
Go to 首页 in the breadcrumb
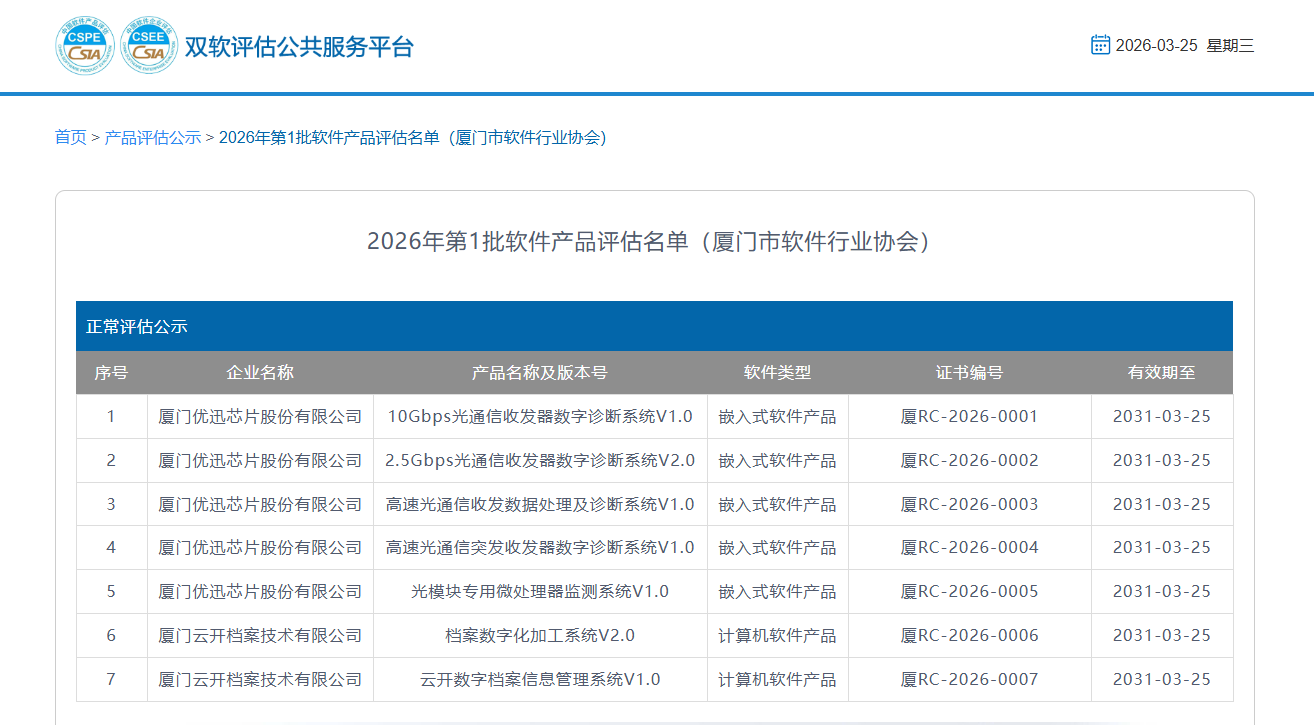[70, 137]
